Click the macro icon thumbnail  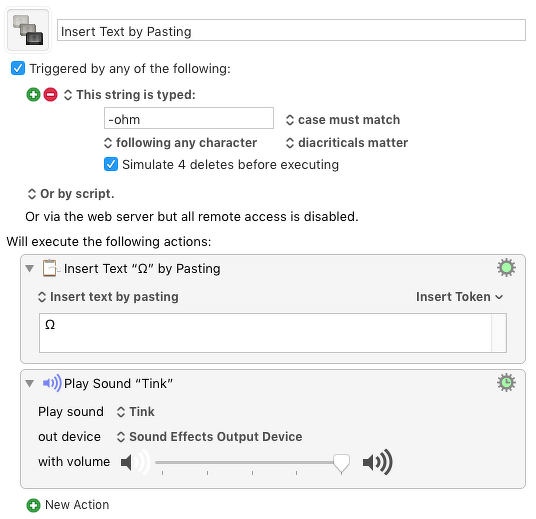click(28, 30)
